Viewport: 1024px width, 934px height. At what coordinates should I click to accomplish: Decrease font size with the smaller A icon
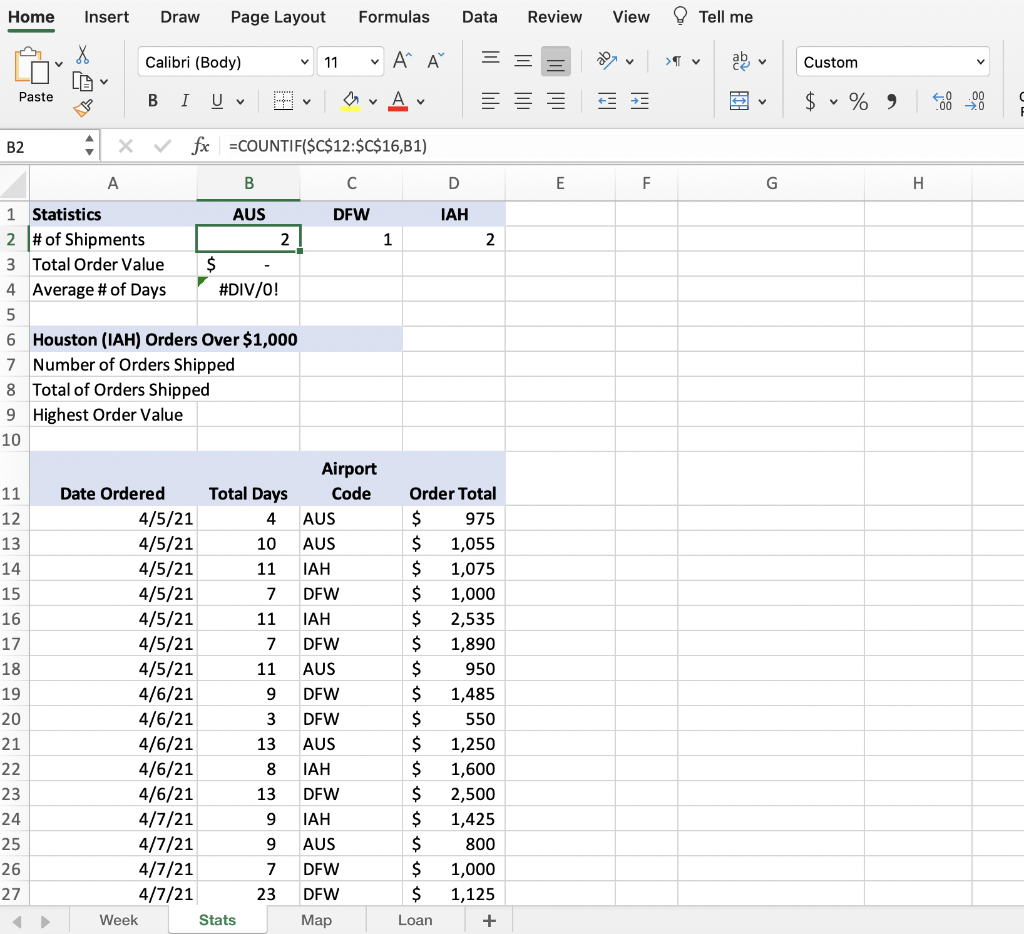tap(436, 61)
